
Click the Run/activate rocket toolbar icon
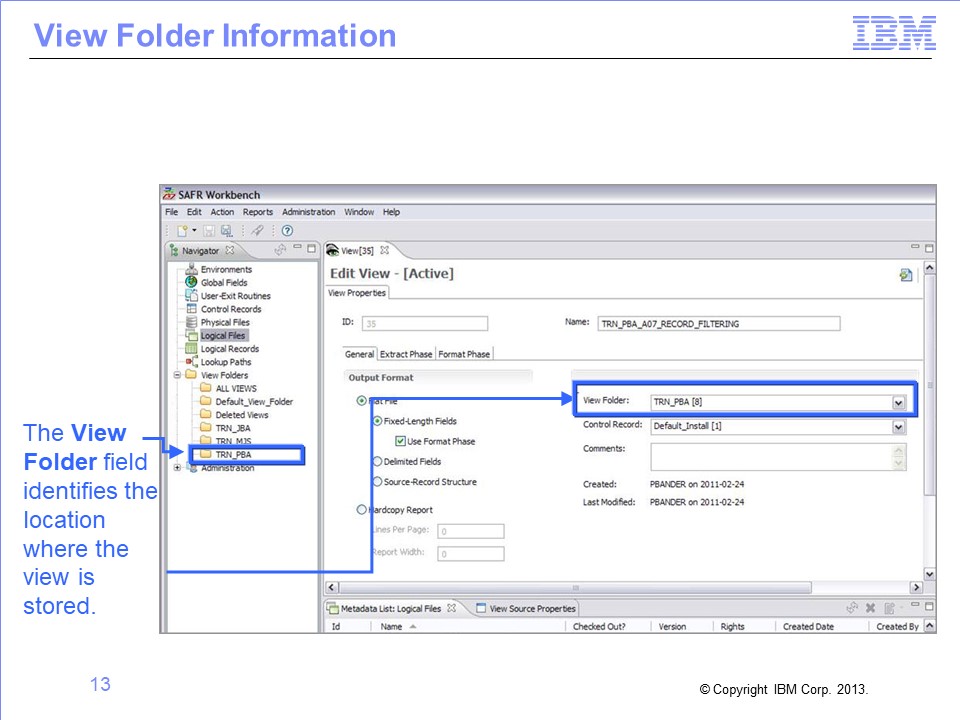pyautogui.click(x=258, y=231)
